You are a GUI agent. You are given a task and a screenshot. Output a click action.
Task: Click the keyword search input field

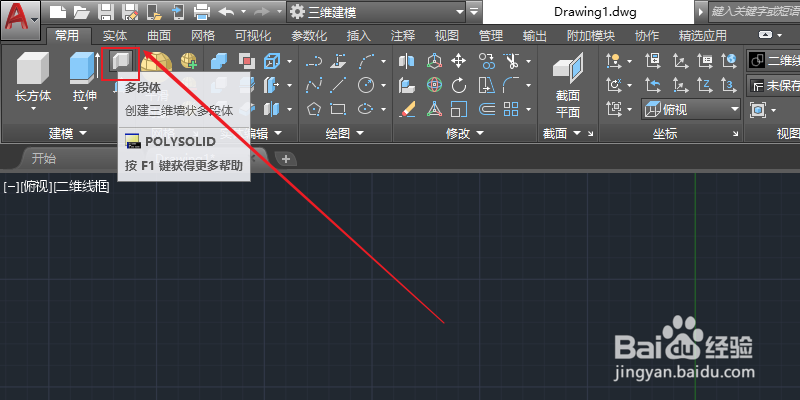pyautogui.click(x=753, y=12)
